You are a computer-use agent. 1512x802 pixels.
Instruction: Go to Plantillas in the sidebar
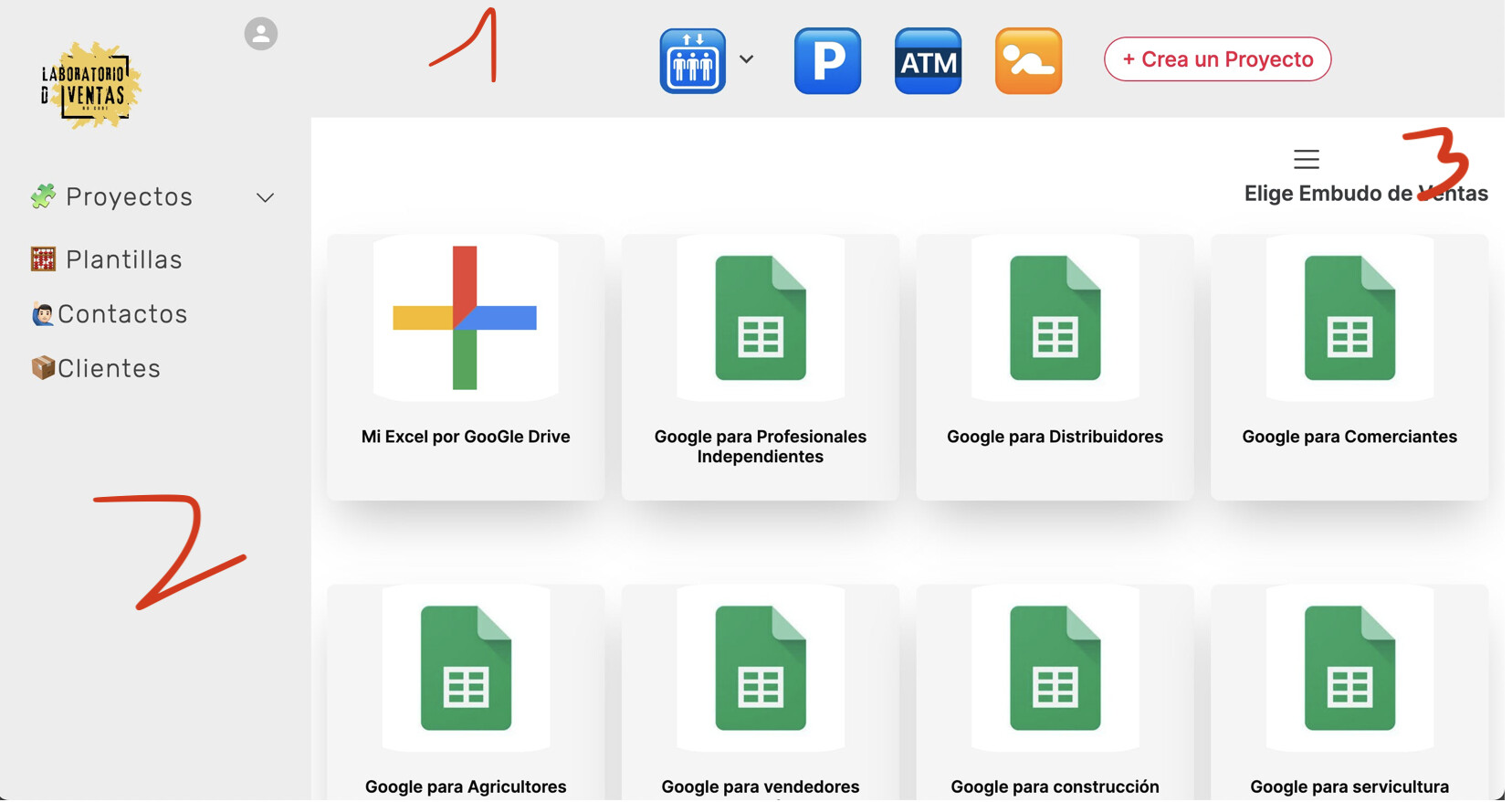coord(123,259)
